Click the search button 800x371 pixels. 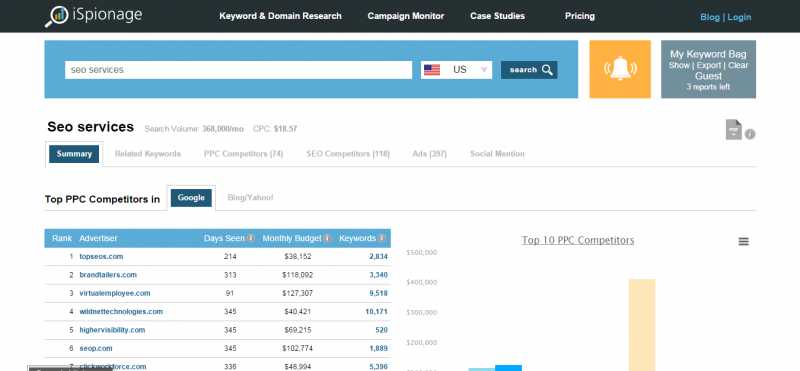(529, 70)
